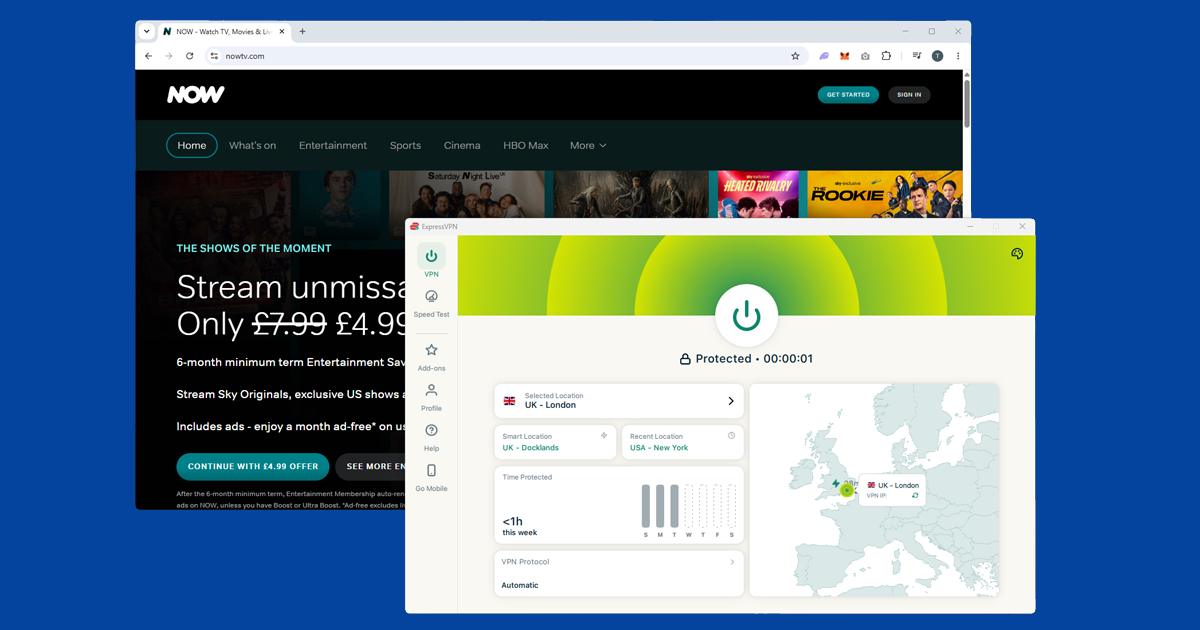The image size is (1200, 630).
Task: Open the Chrome profile avatar
Action: pyautogui.click(x=937, y=56)
